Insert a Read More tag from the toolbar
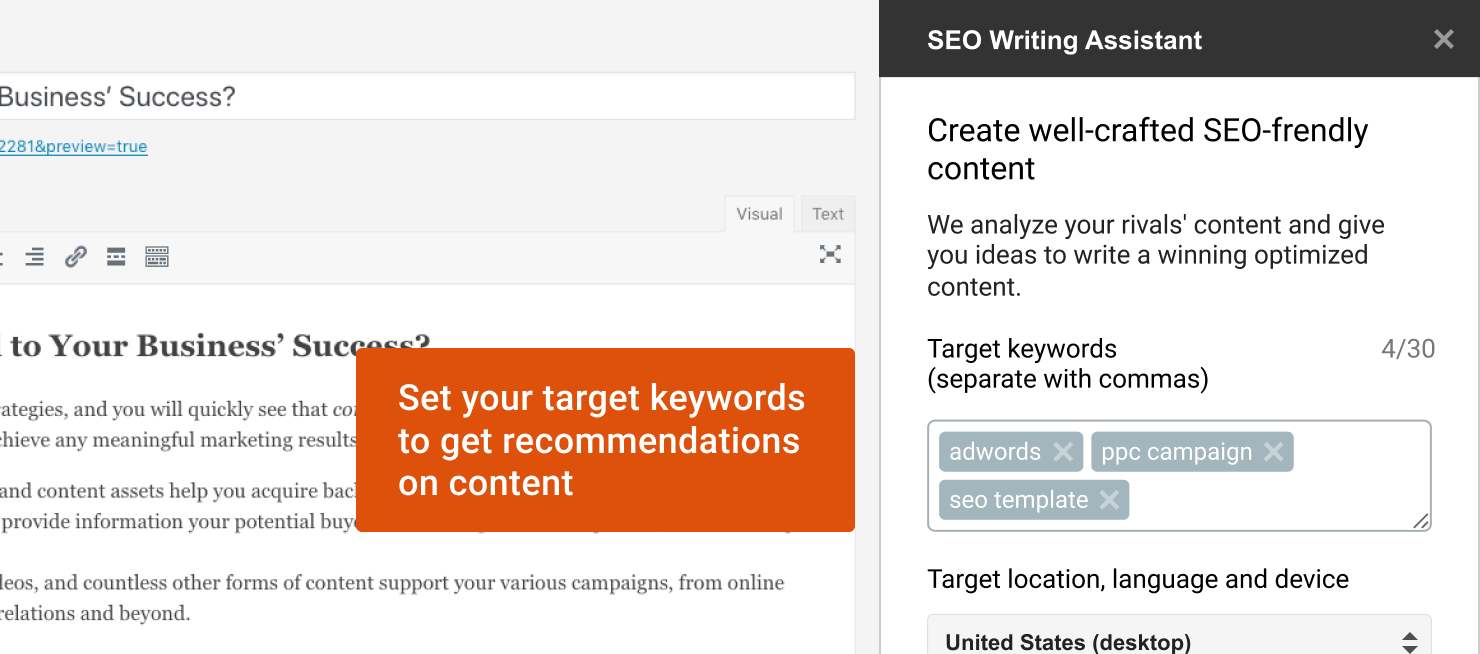Viewport: 1480px width, 654px height. pos(116,257)
